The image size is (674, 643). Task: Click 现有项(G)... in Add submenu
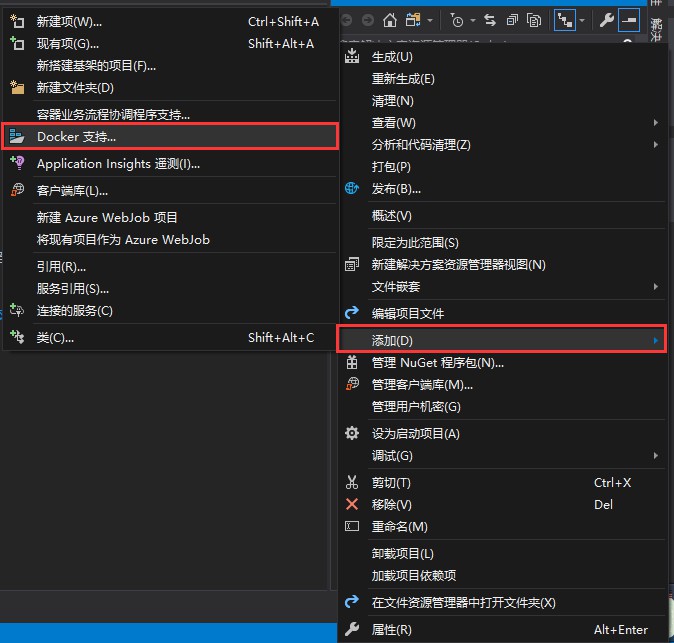tap(170, 44)
